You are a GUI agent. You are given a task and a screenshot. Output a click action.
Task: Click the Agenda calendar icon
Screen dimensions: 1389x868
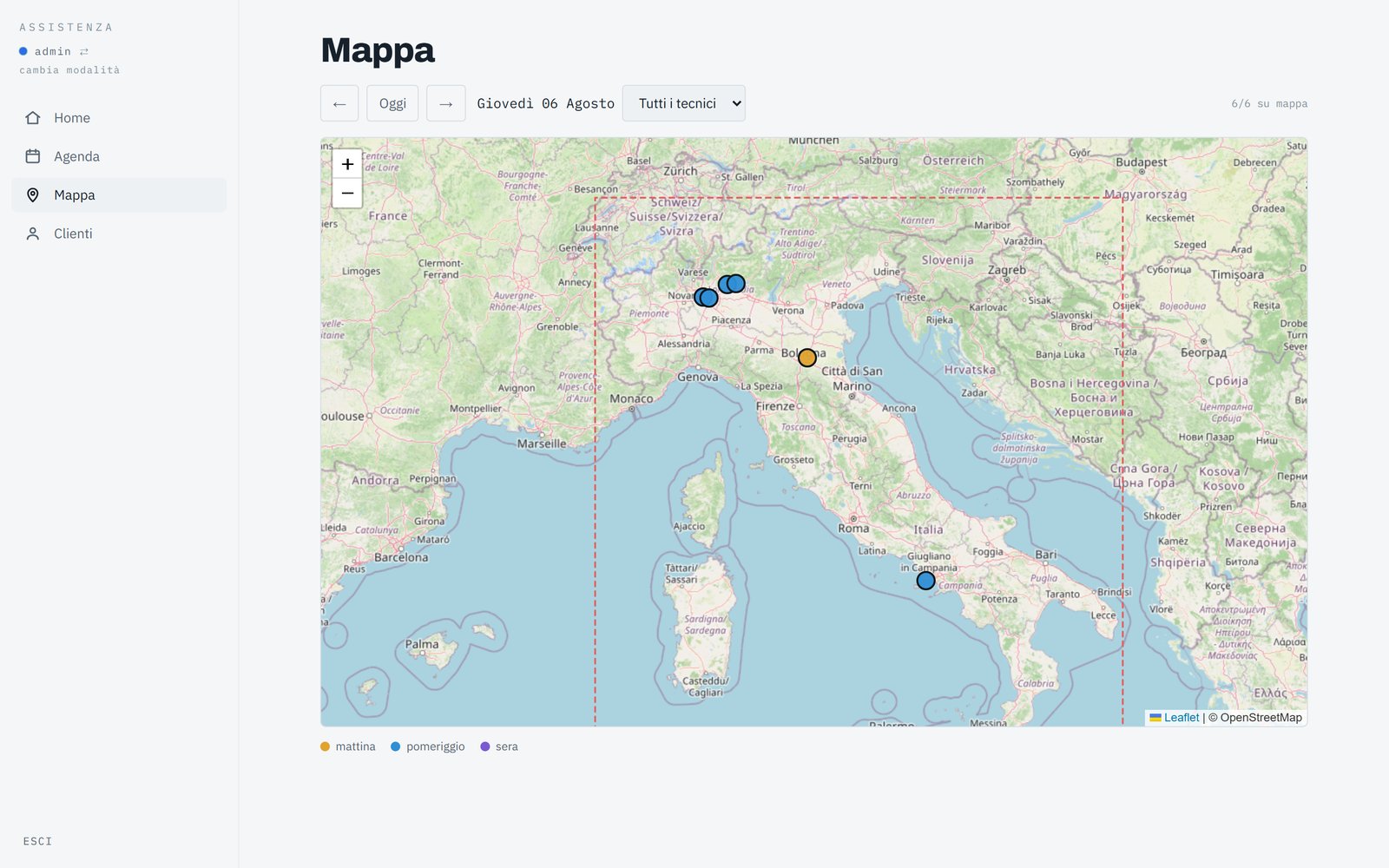click(x=33, y=156)
